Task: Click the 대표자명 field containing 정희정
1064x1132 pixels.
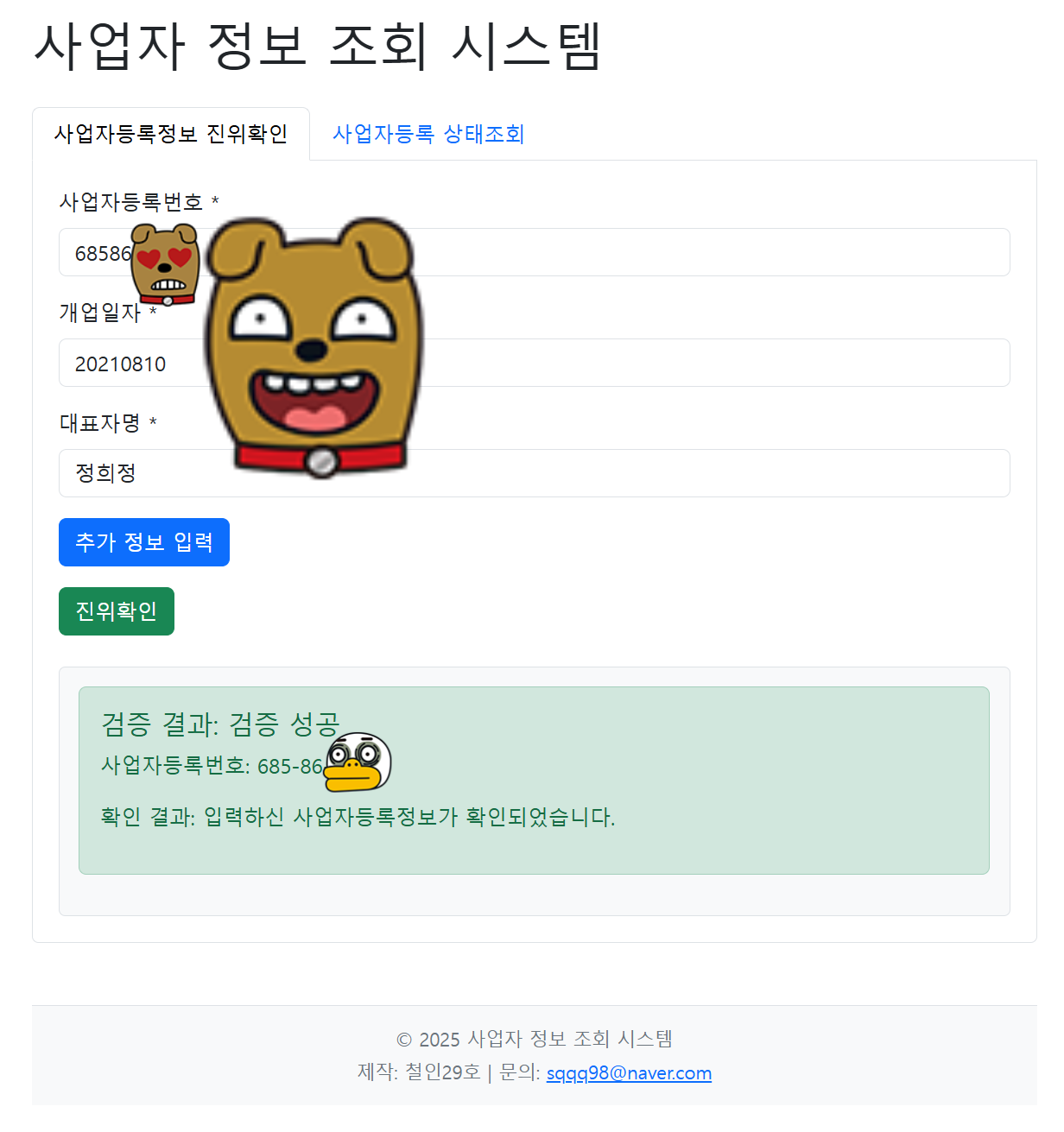Action: [x=534, y=473]
